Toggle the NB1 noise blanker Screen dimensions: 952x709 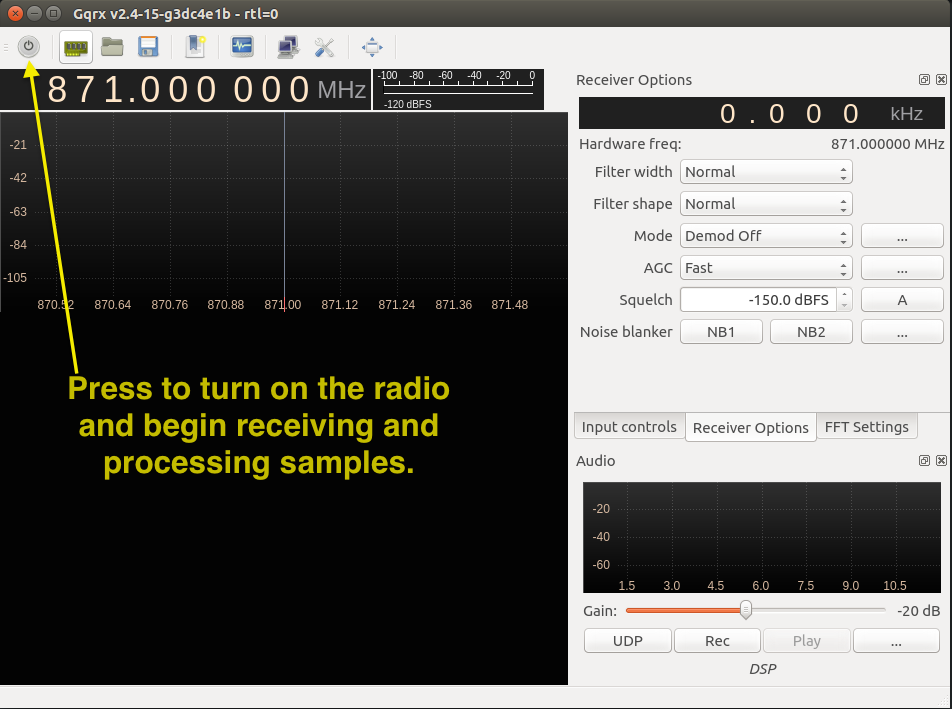(721, 332)
